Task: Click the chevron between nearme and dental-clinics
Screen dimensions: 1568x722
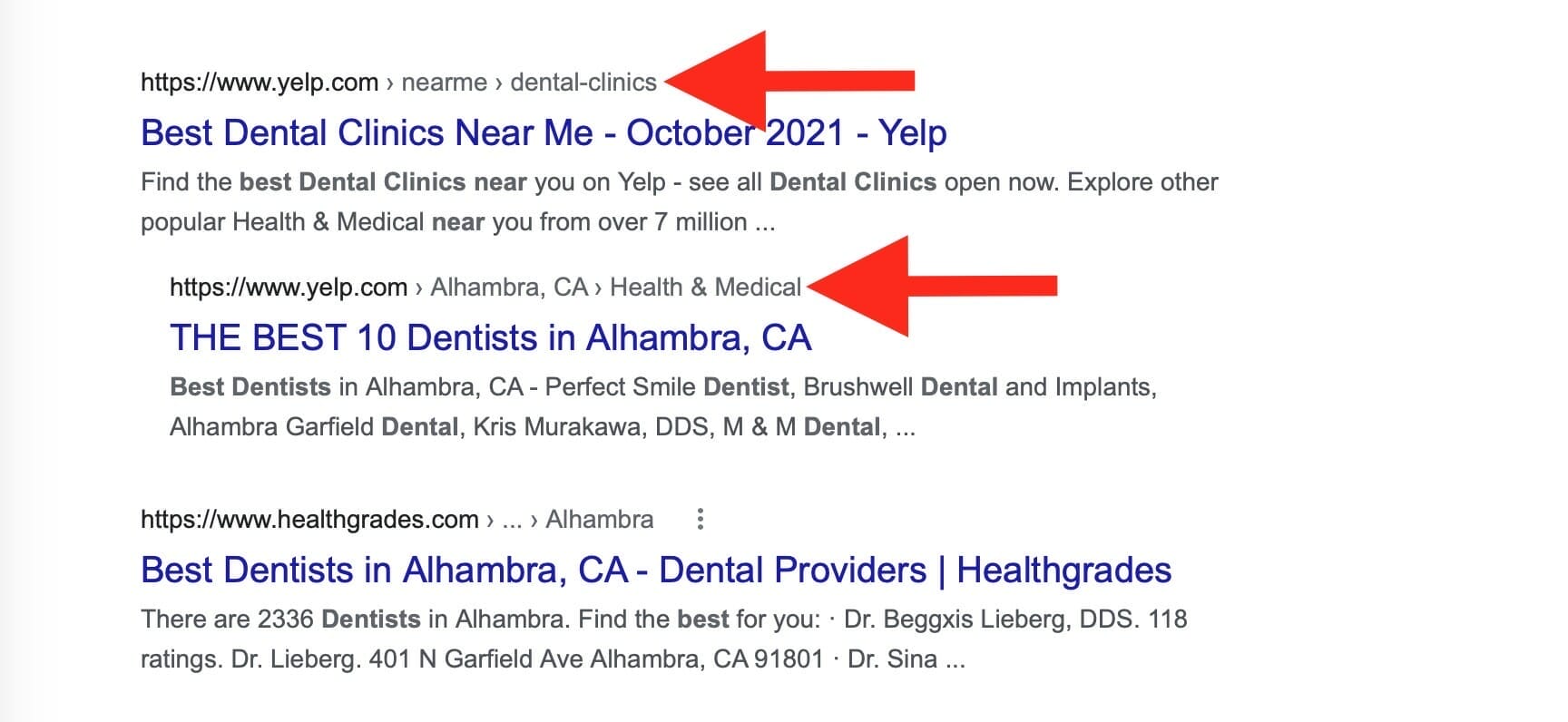Action: pos(498,83)
